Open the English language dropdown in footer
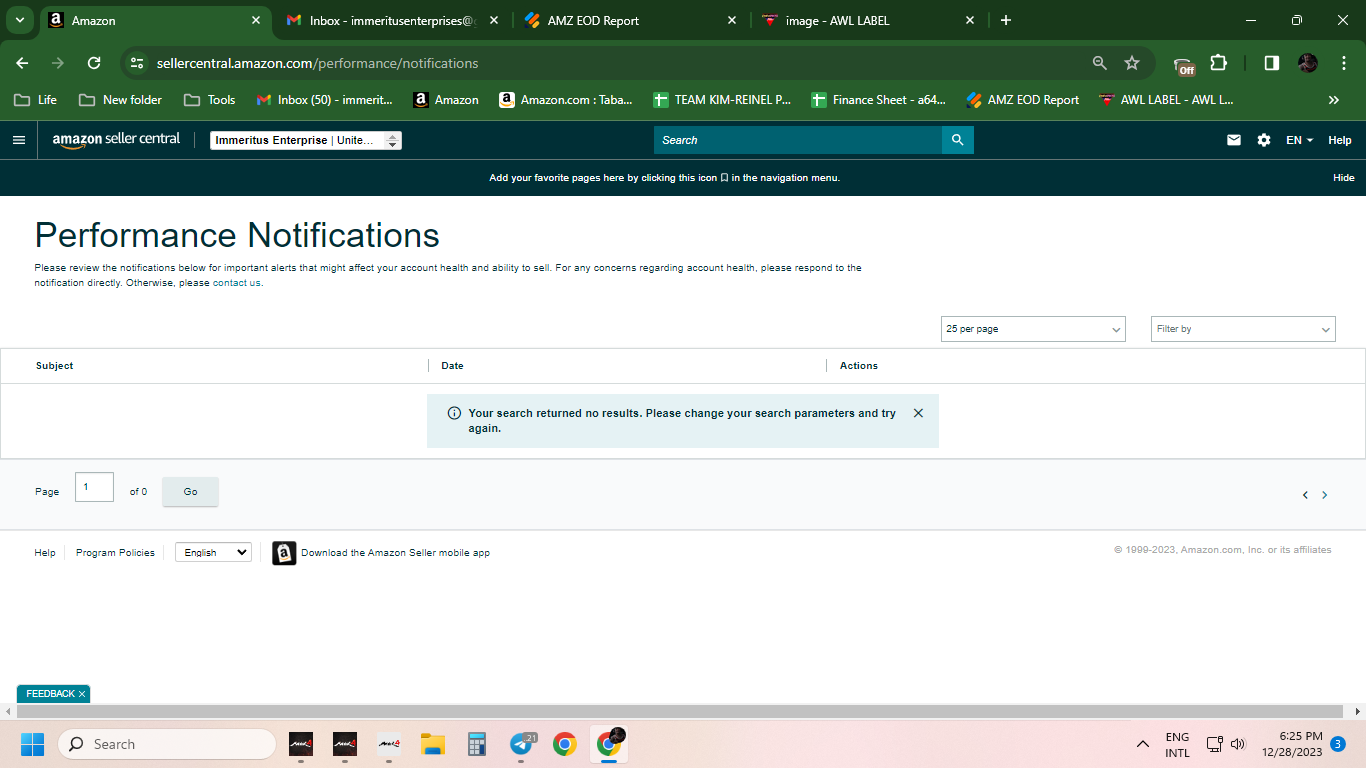 213,552
